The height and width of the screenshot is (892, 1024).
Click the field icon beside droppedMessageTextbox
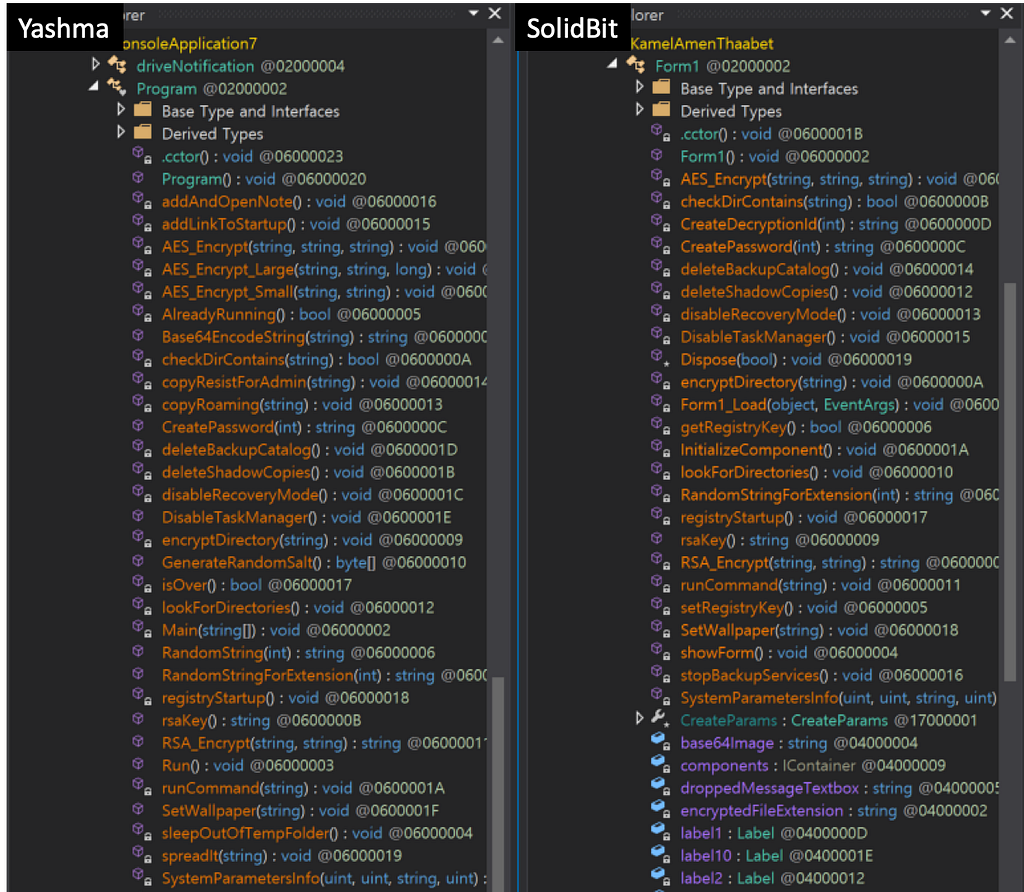(x=660, y=787)
